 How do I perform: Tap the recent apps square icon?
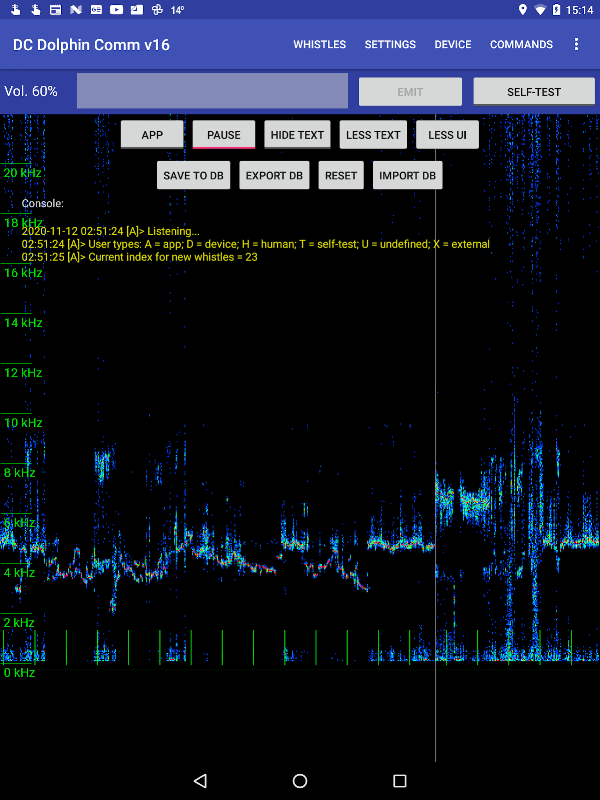point(399,781)
